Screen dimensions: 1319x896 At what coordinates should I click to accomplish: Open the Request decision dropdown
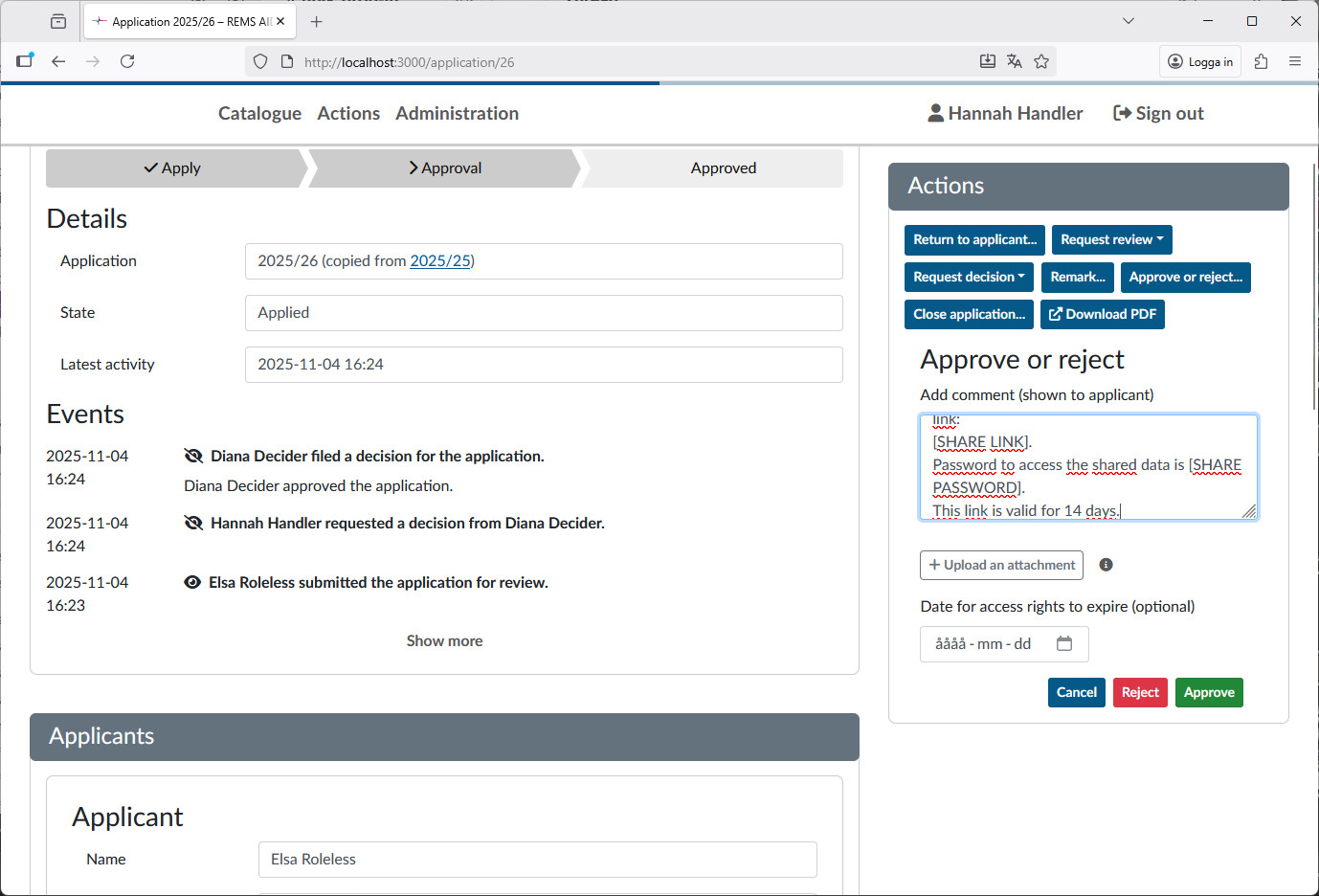click(969, 277)
